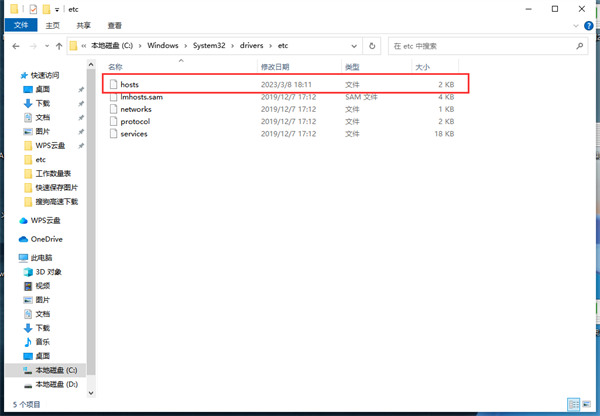Click the Properties quick access icon
Screen dimensions: 600x416
pyautogui.click(x=33, y=9)
